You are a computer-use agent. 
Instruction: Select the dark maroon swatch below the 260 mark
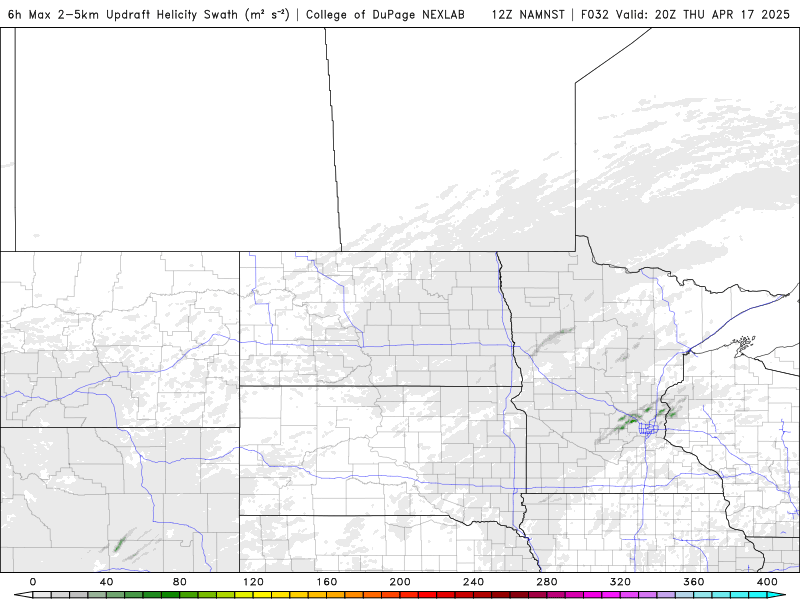tap(519, 595)
